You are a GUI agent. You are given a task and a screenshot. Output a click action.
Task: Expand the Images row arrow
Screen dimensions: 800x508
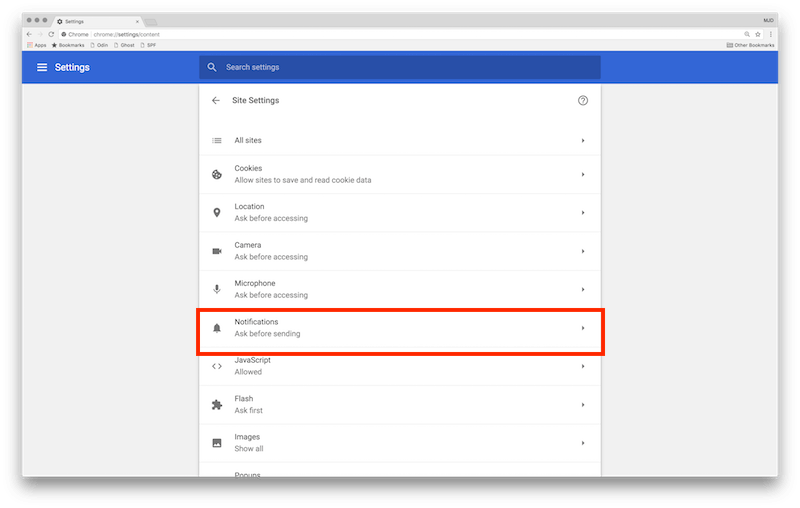point(583,443)
